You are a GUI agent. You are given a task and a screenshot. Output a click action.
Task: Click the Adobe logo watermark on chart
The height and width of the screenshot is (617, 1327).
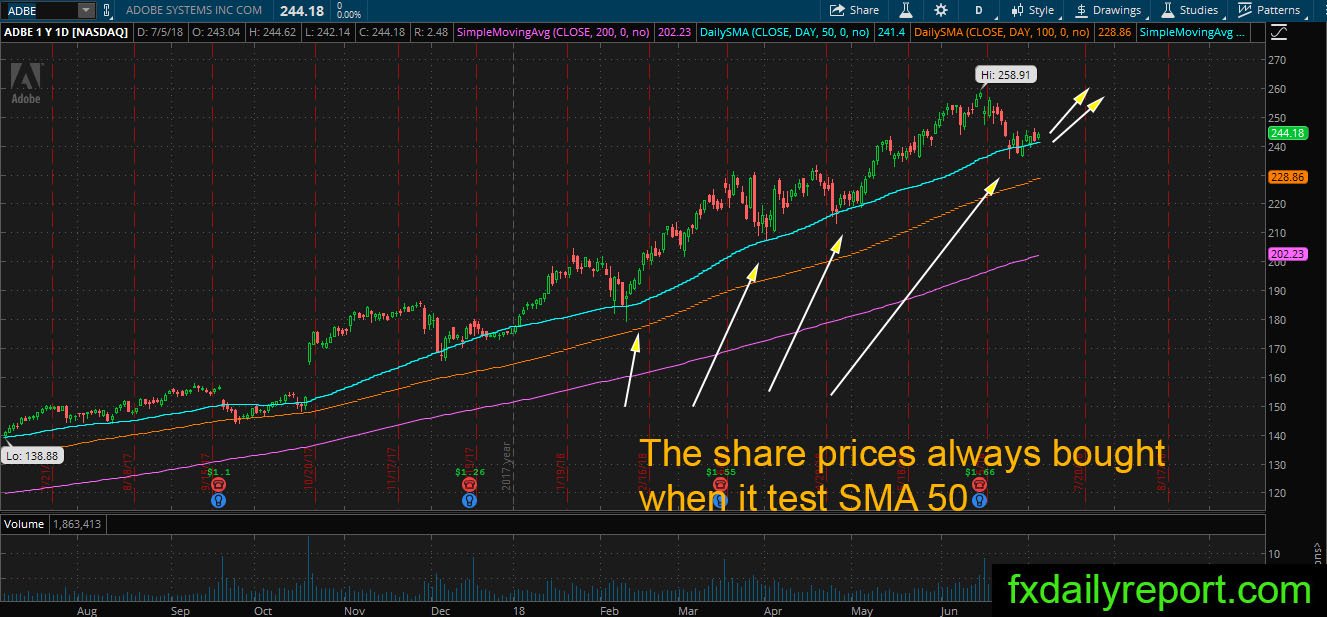pyautogui.click(x=27, y=83)
